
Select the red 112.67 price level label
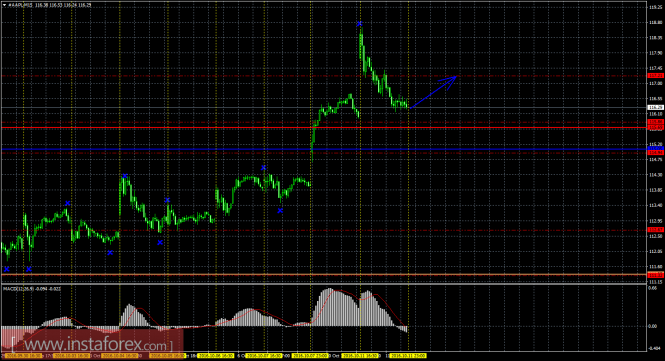click(656, 230)
